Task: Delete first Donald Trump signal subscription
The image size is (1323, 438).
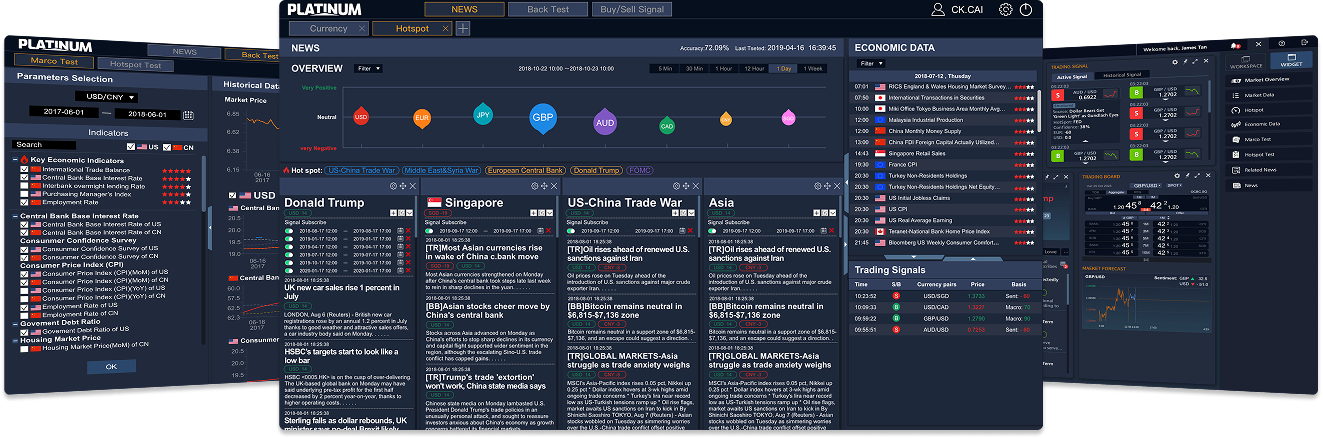Action: [408, 231]
